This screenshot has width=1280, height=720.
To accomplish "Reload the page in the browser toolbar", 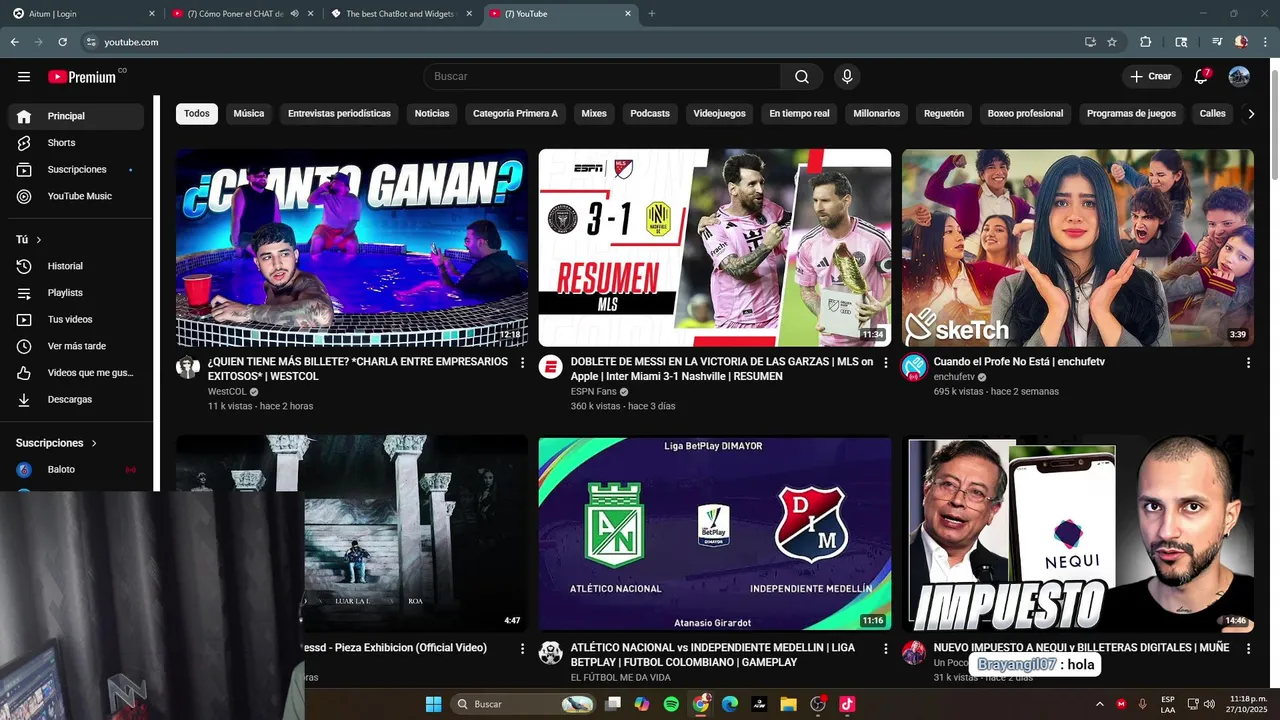I will (x=62, y=42).
